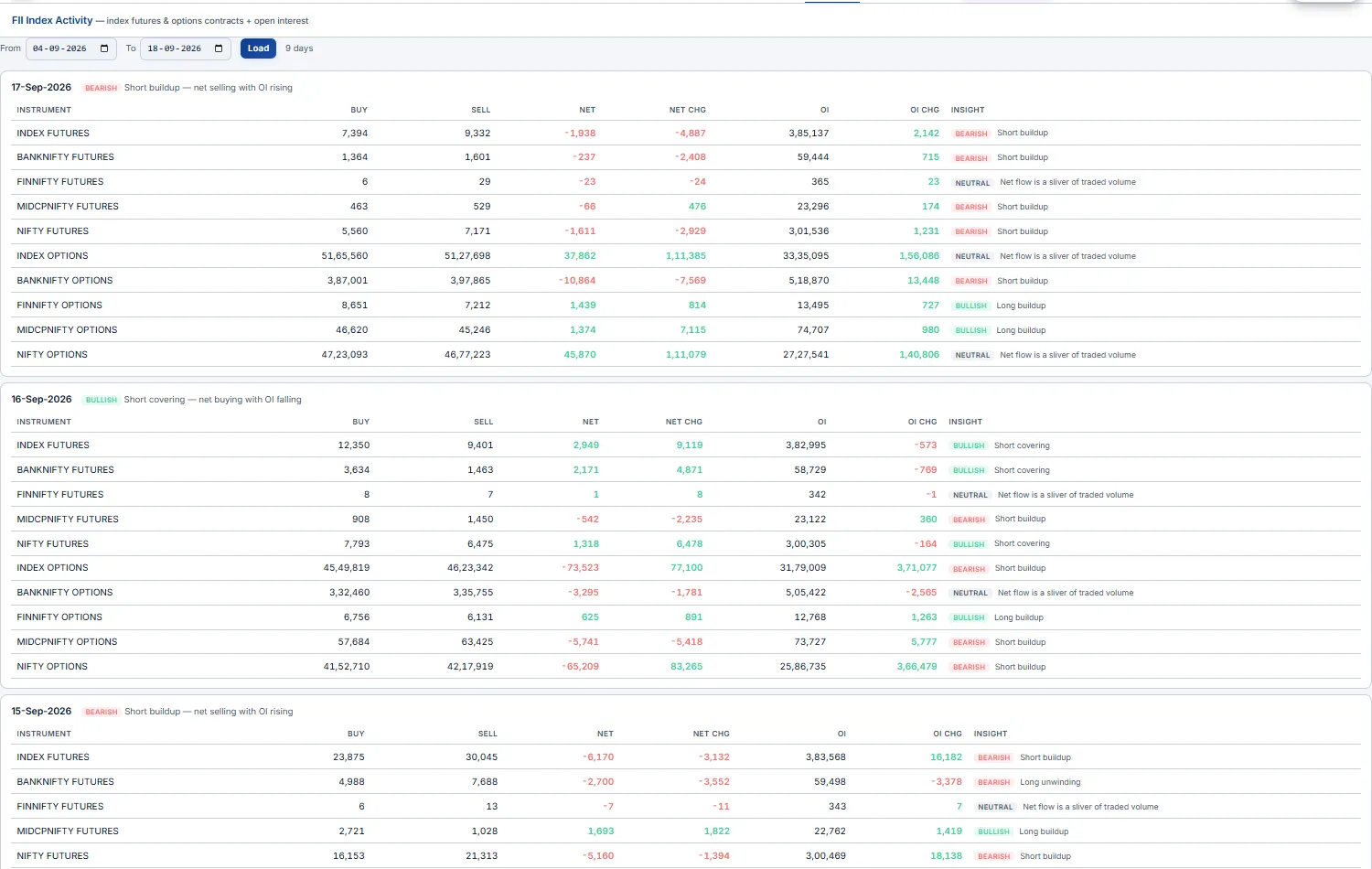The width and height of the screenshot is (1372, 869).
Task: Click the OI value 3,85,137
Action: (x=809, y=134)
